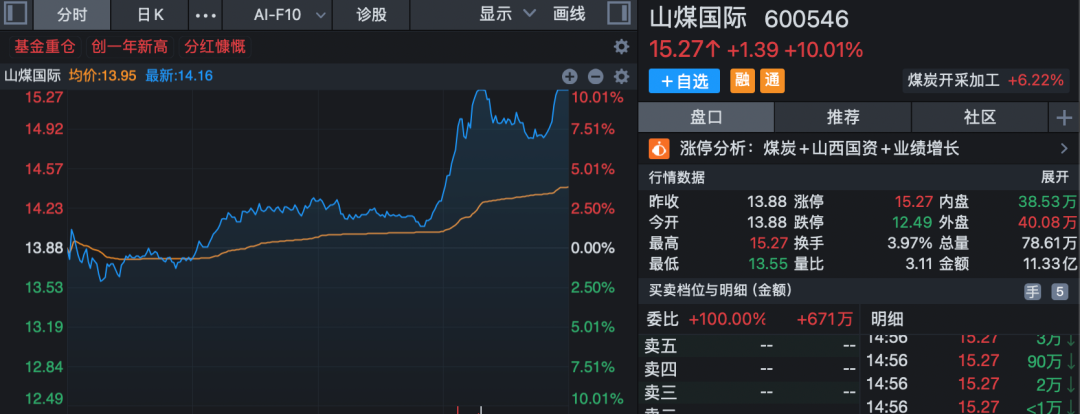Click the 量比 value 3.11
The height and width of the screenshot is (414, 1080).
click(920, 264)
